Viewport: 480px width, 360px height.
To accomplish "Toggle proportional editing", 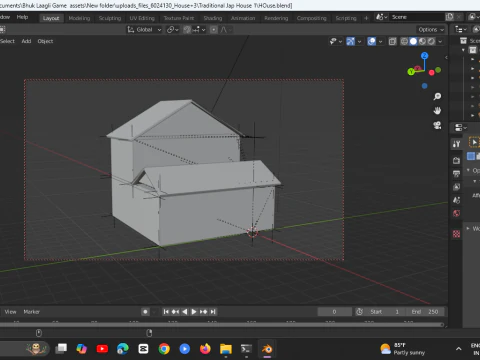I will [214, 30].
